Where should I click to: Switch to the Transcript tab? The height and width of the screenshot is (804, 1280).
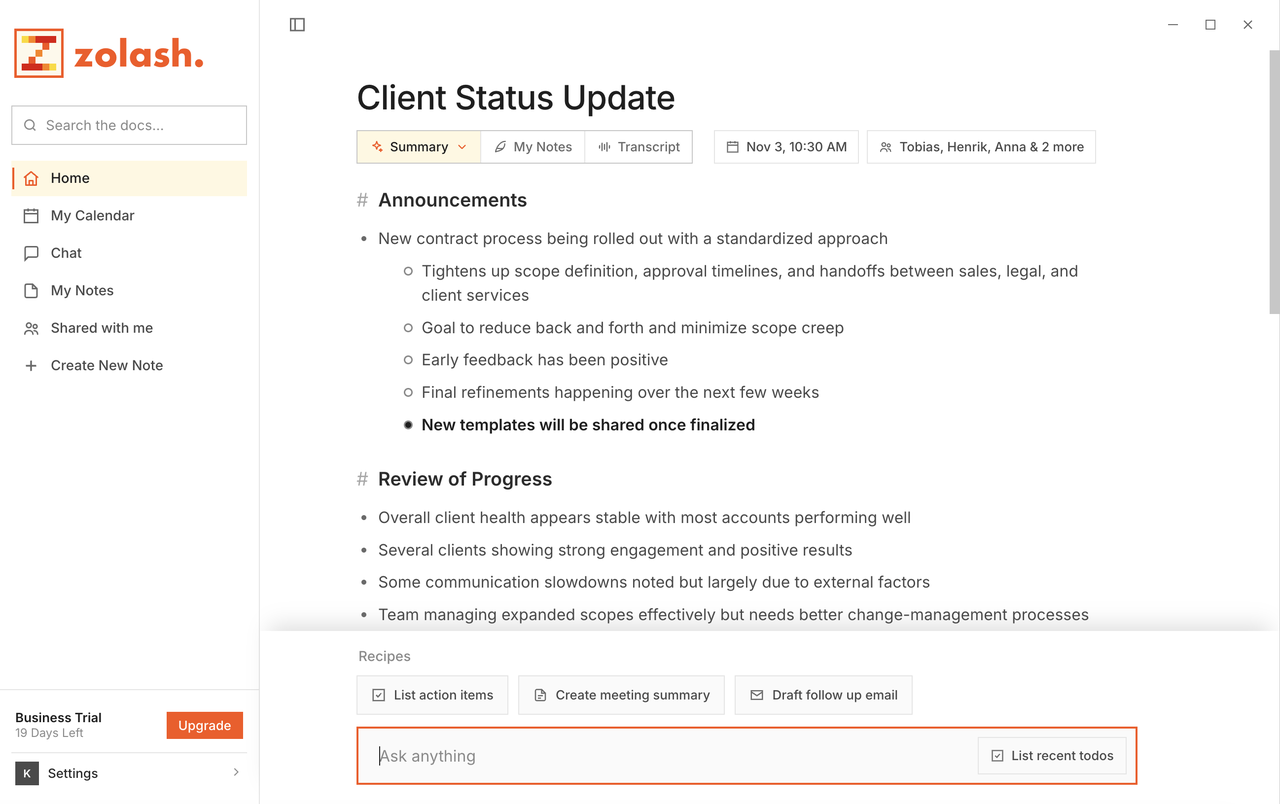point(639,147)
